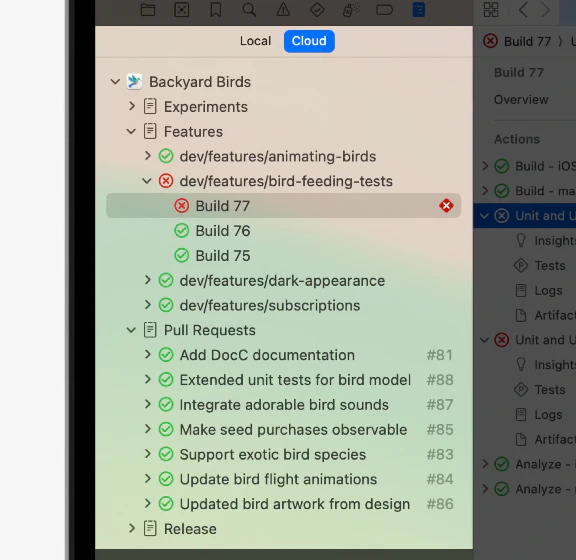Click the related items grid icon
The width and height of the screenshot is (576, 560).
point(491,10)
